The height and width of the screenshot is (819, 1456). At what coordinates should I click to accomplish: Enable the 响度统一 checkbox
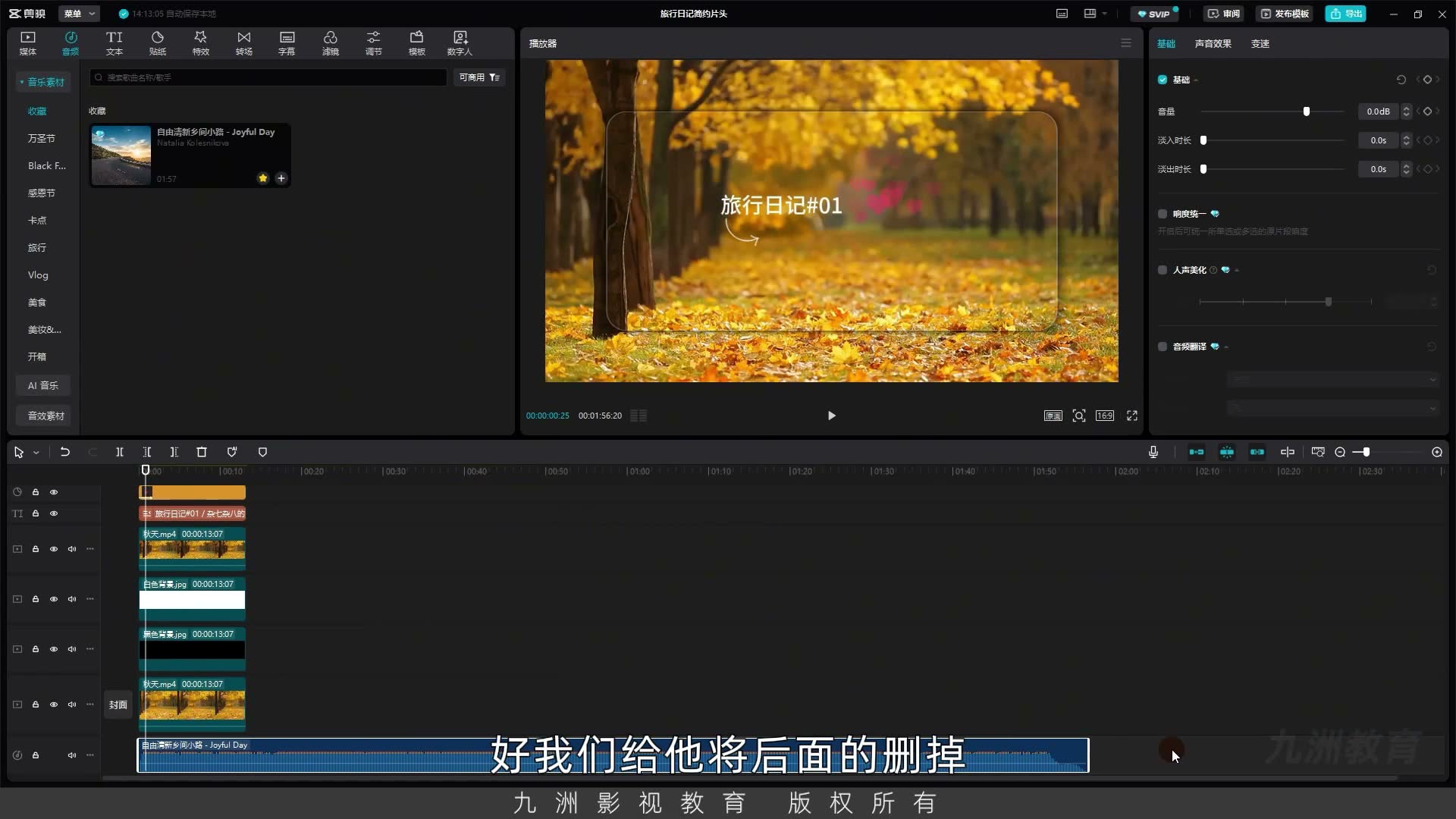[x=1162, y=214]
